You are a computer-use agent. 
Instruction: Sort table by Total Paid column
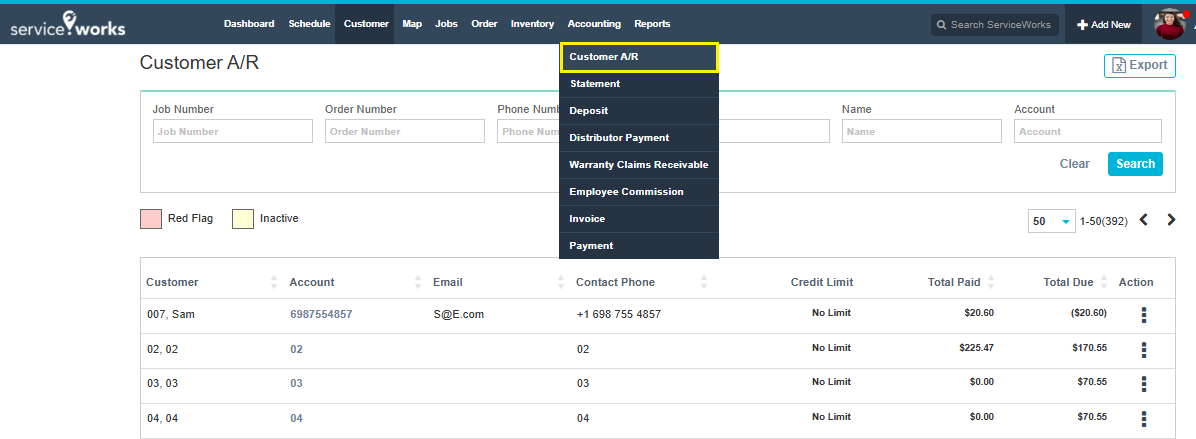[991, 283]
